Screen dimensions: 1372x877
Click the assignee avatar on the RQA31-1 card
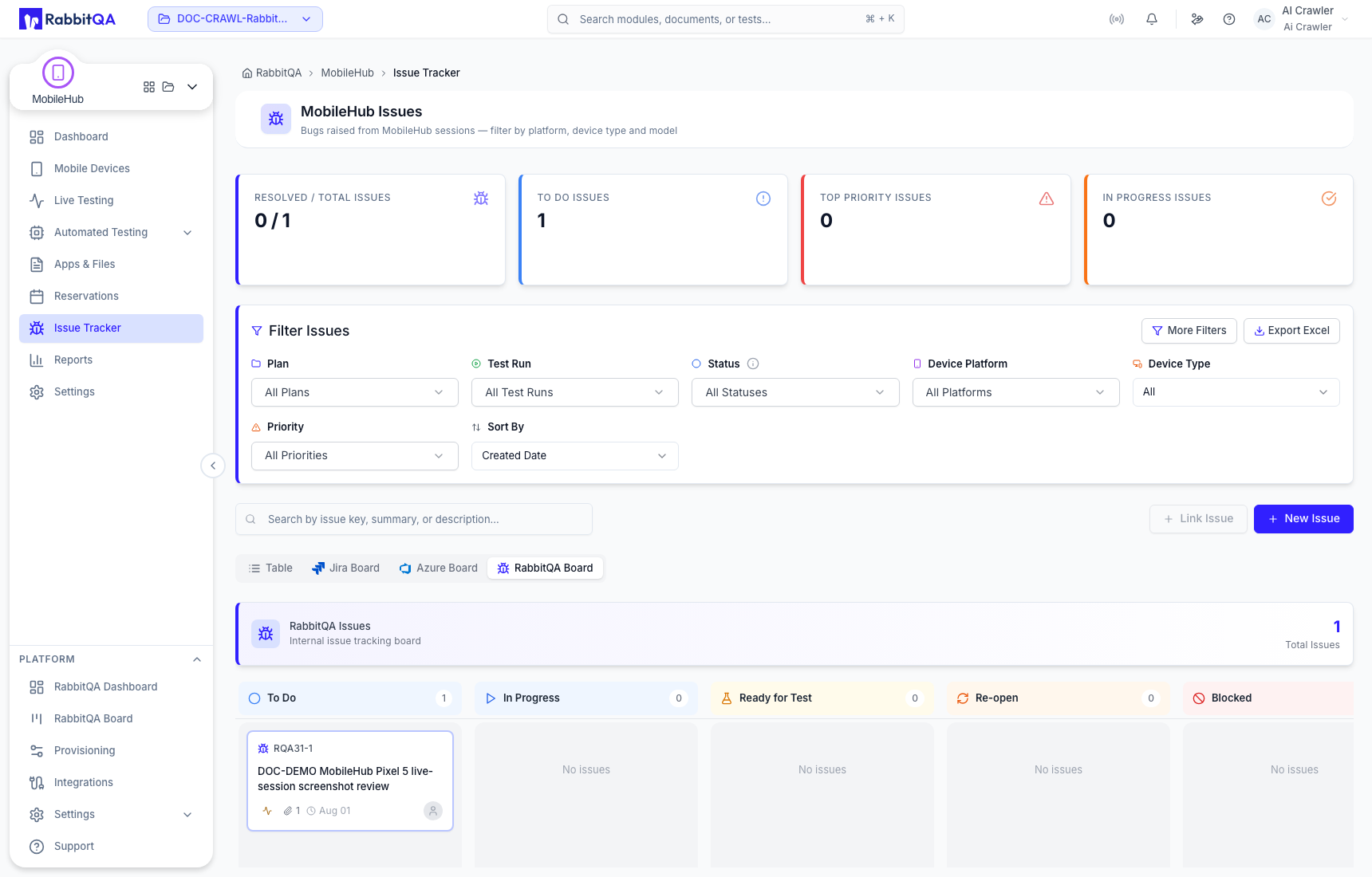click(433, 811)
